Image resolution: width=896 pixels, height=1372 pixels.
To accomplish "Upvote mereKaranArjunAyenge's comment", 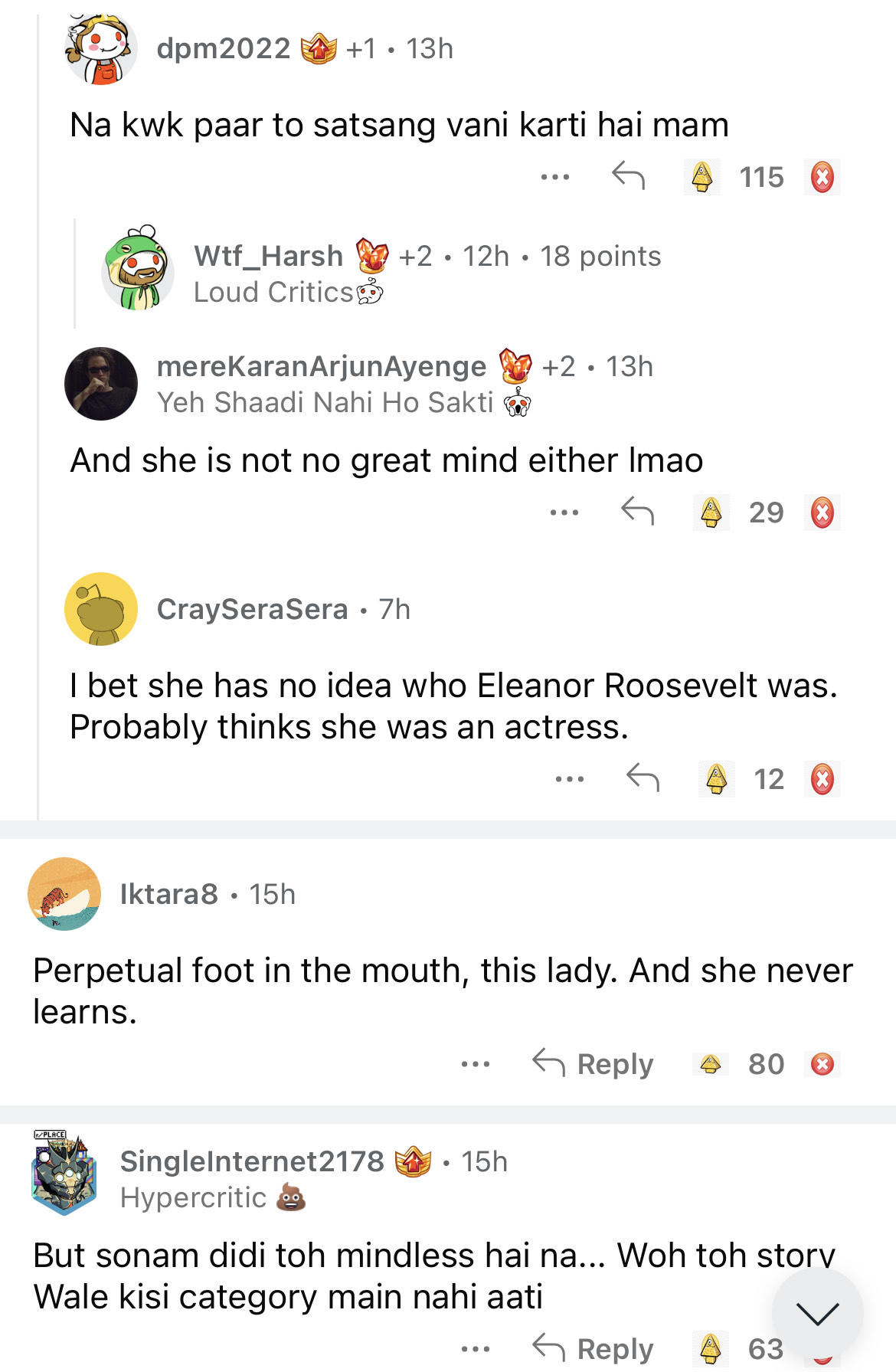I will (x=711, y=512).
